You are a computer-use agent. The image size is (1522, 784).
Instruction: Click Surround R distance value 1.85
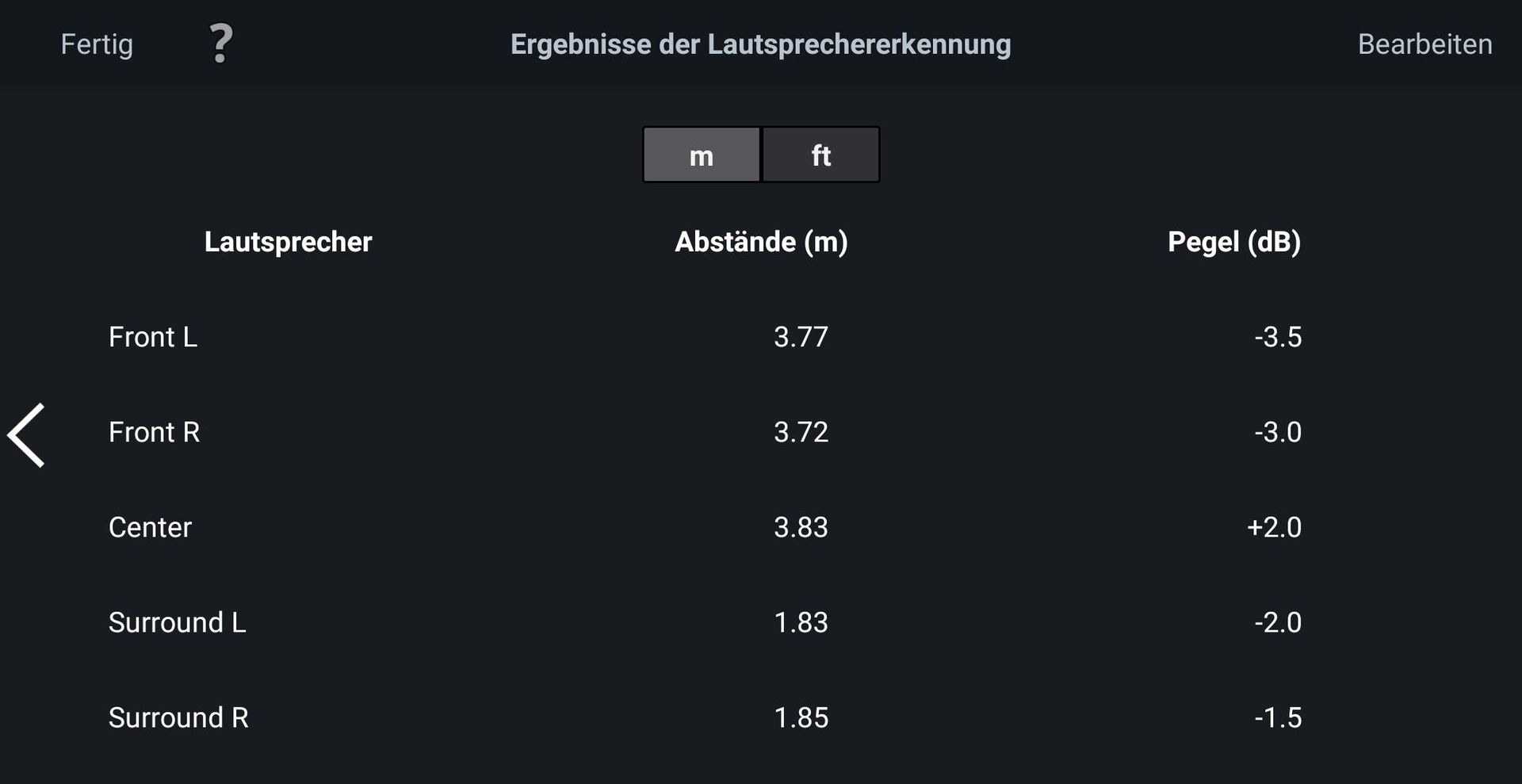(x=801, y=717)
